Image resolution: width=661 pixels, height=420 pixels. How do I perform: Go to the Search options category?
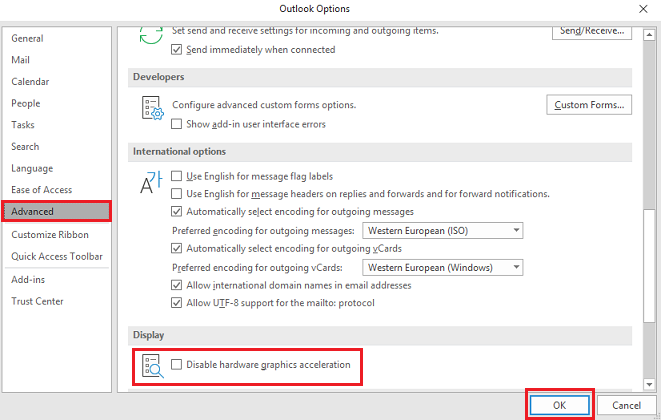click(56, 147)
